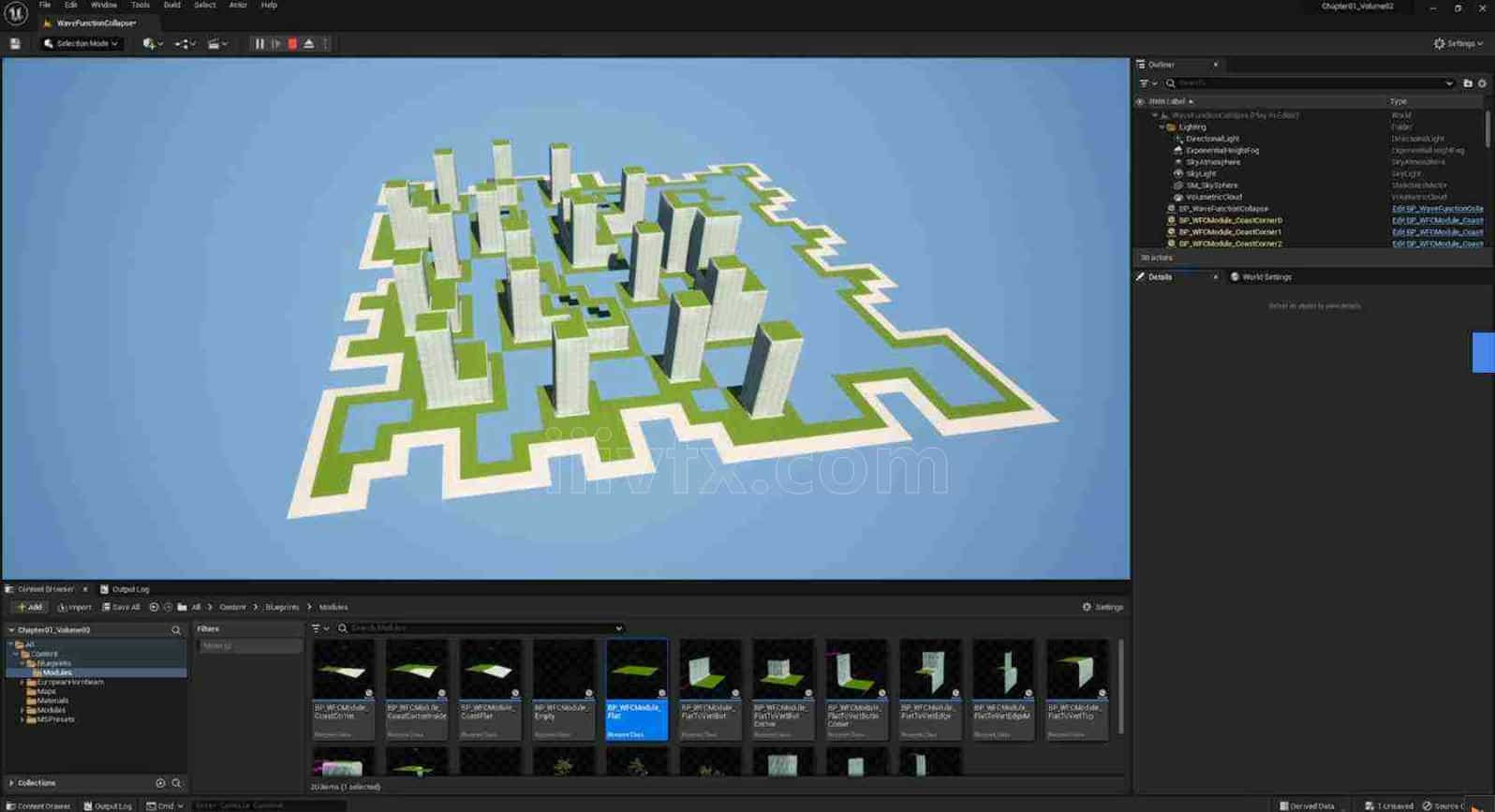Click the Outliner search field
Image resolution: width=1495 pixels, height=812 pixels.
(1311, 83)
